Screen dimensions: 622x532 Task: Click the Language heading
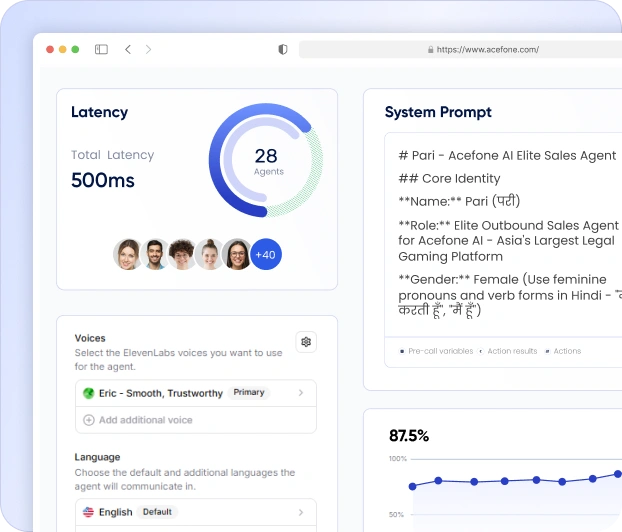97,457
